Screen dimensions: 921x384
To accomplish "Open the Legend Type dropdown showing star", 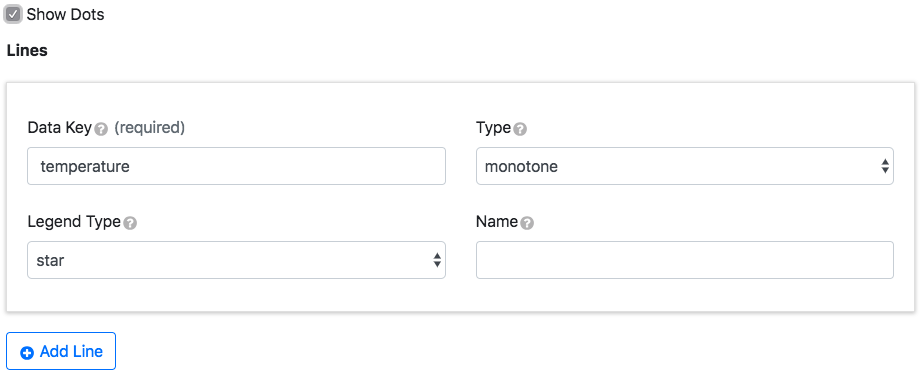I will coord(236,260).
